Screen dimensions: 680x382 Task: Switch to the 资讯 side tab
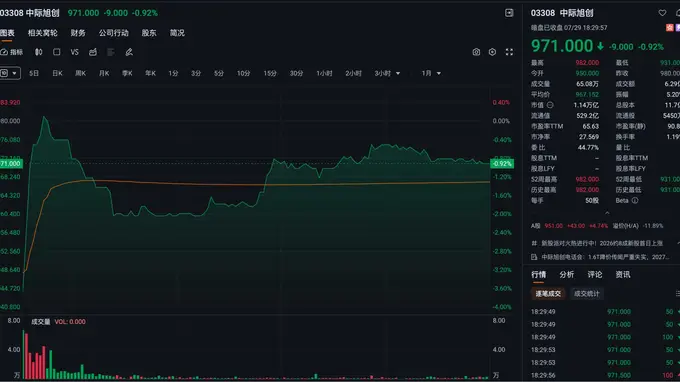[623, 274]
